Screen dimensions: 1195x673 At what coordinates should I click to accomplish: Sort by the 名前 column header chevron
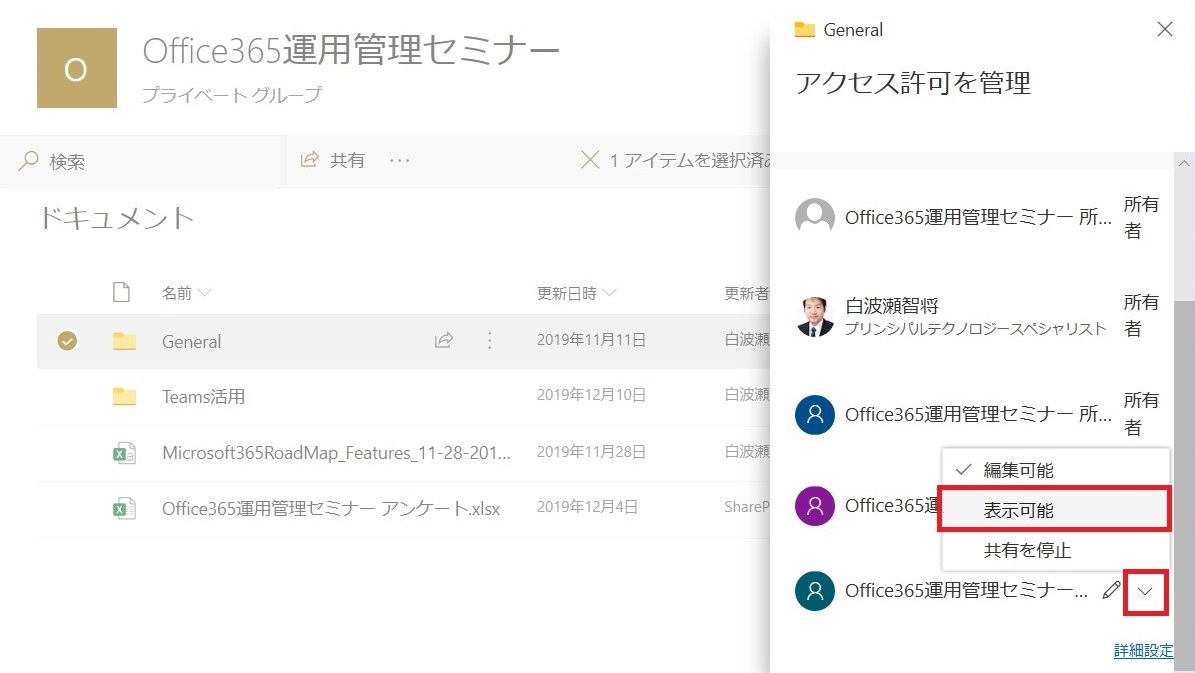click(204, 293)
